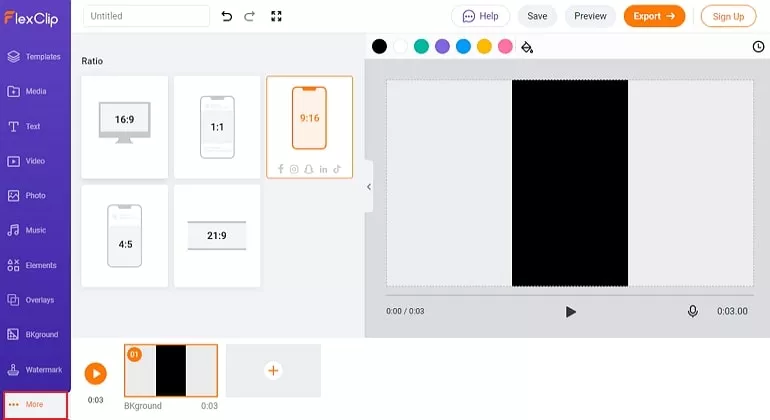This screenshot has width=770, height=420.
Task: Open the Help chat button
Action: click(x=480, y=16)
